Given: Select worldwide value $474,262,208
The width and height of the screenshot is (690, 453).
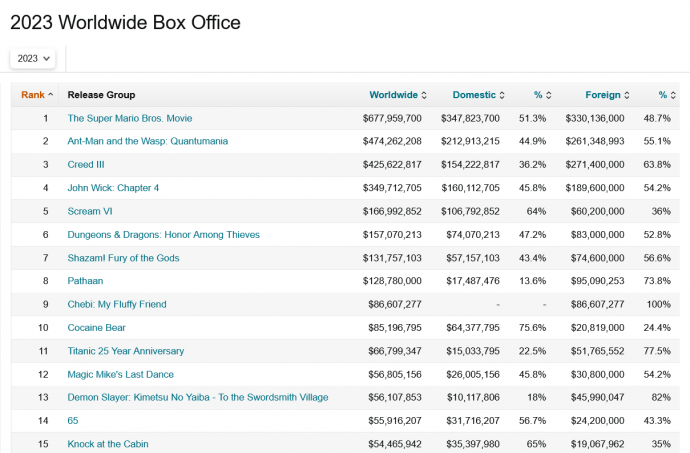Looking at the screenshot, I should (x=392, y=141).
